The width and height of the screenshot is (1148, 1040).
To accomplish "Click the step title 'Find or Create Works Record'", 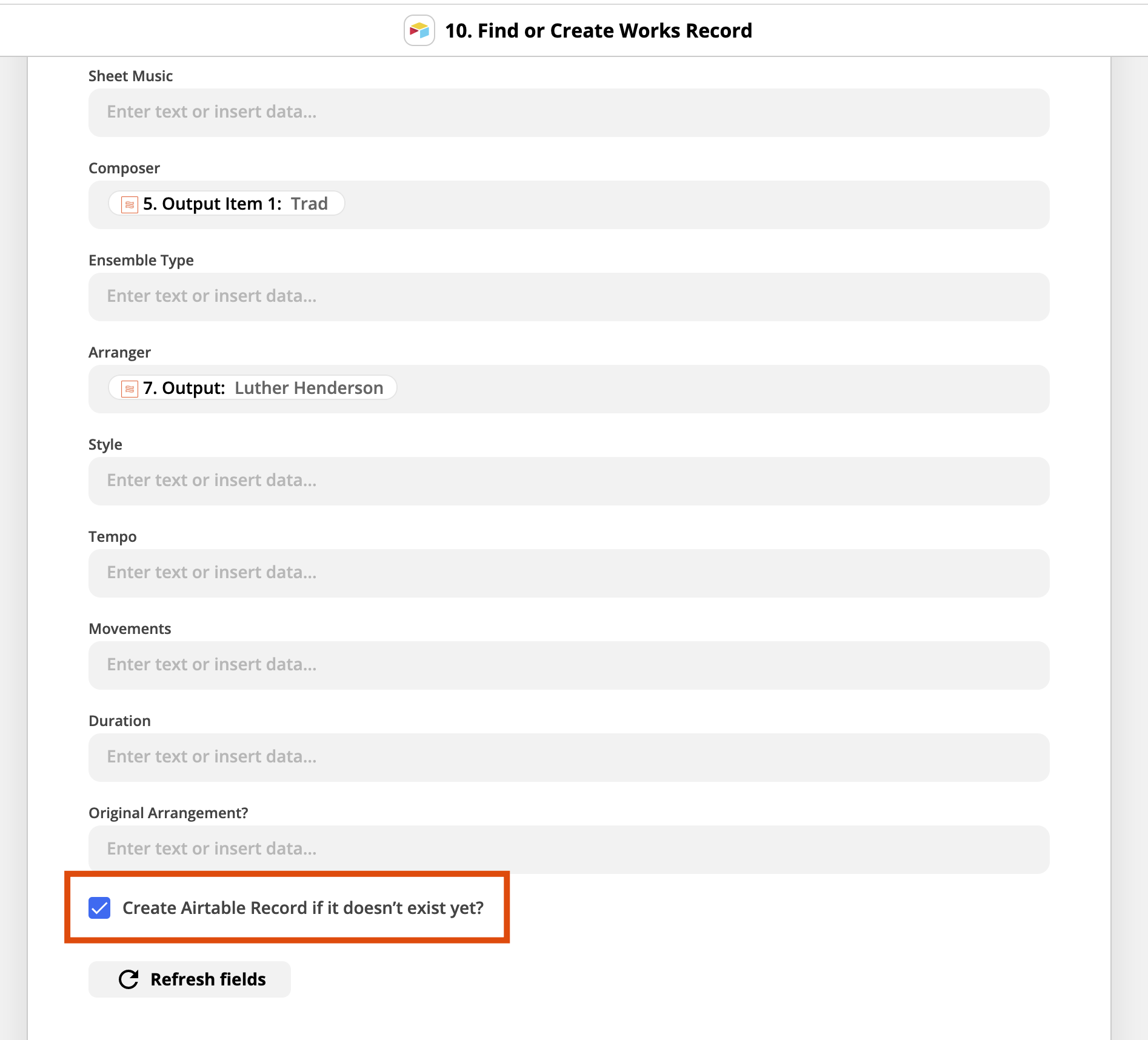I will (x=615, y=30).
